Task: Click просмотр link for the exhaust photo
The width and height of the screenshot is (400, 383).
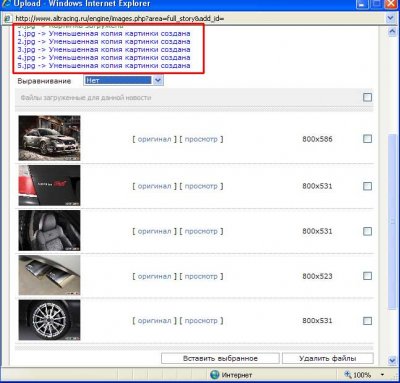Action: click(201, 276)
